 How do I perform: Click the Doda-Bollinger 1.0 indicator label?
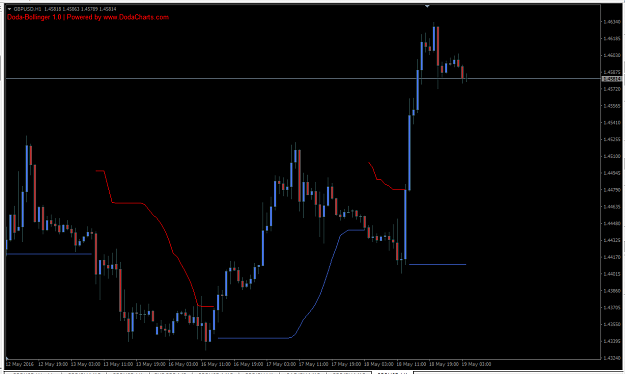click(x=88, y=17)
